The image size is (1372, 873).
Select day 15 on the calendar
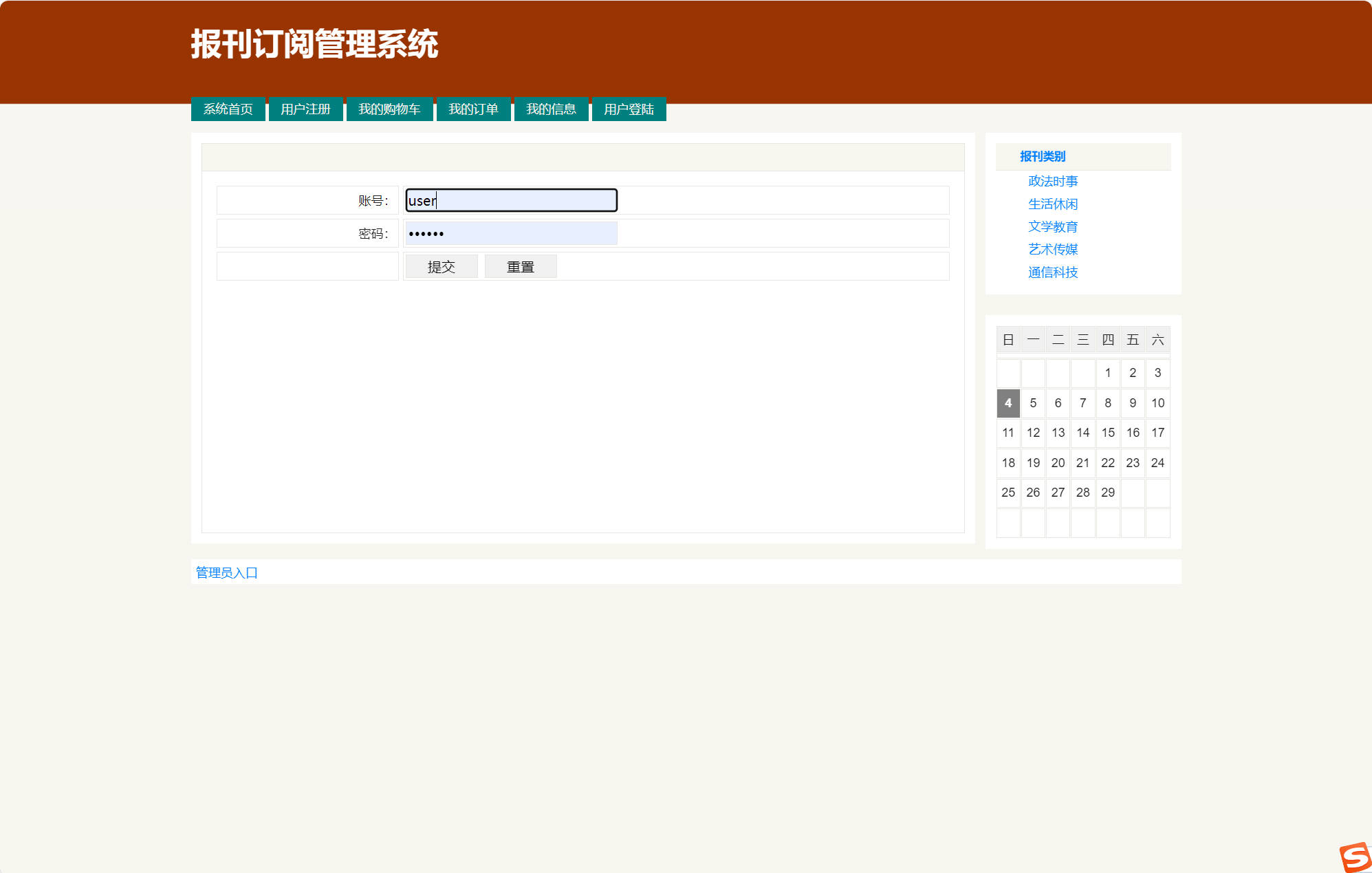click(1108, 433)
